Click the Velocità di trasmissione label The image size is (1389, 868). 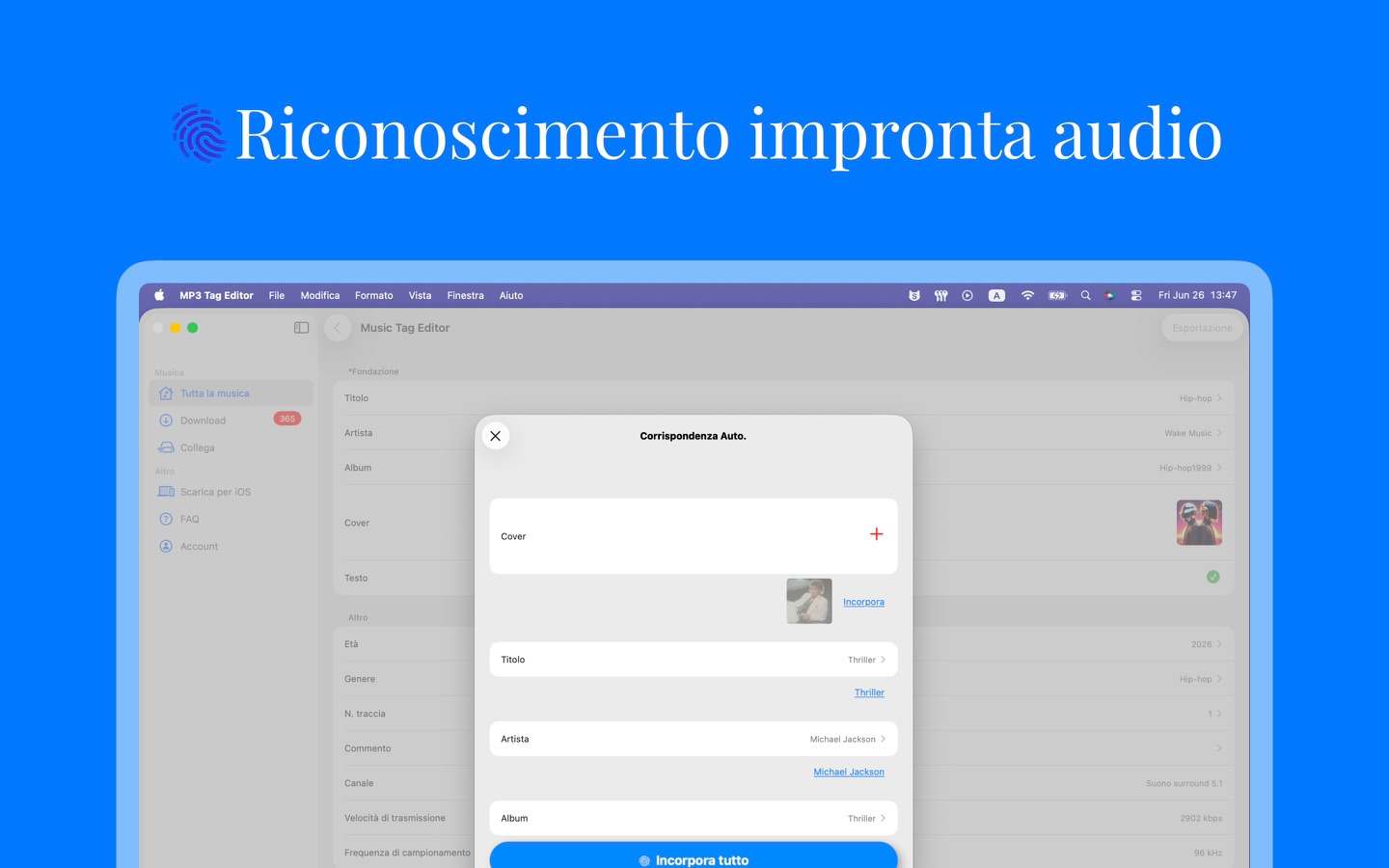[x=395, y=818]
